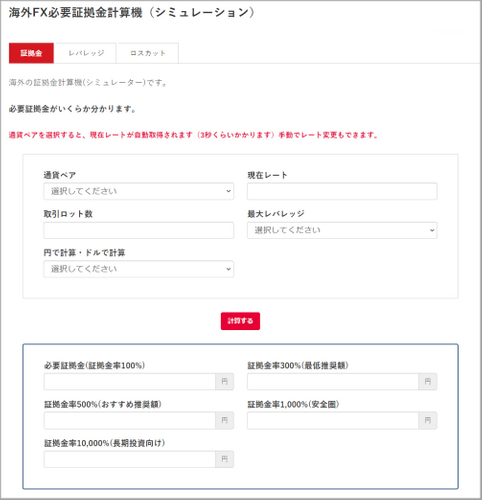Image resolution: width=482 pixels, height=500 pixels.
Task: Click the chevron arrow of 通貨ペア selector
Action: click(x=228, y=191)
